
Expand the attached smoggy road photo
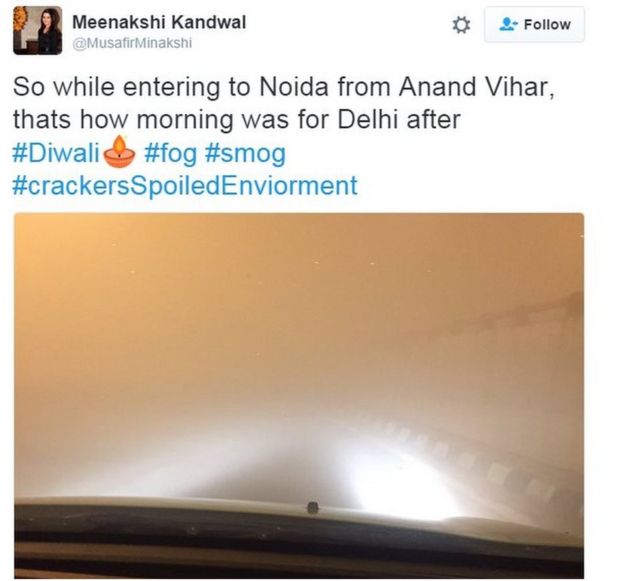[299, 396]
